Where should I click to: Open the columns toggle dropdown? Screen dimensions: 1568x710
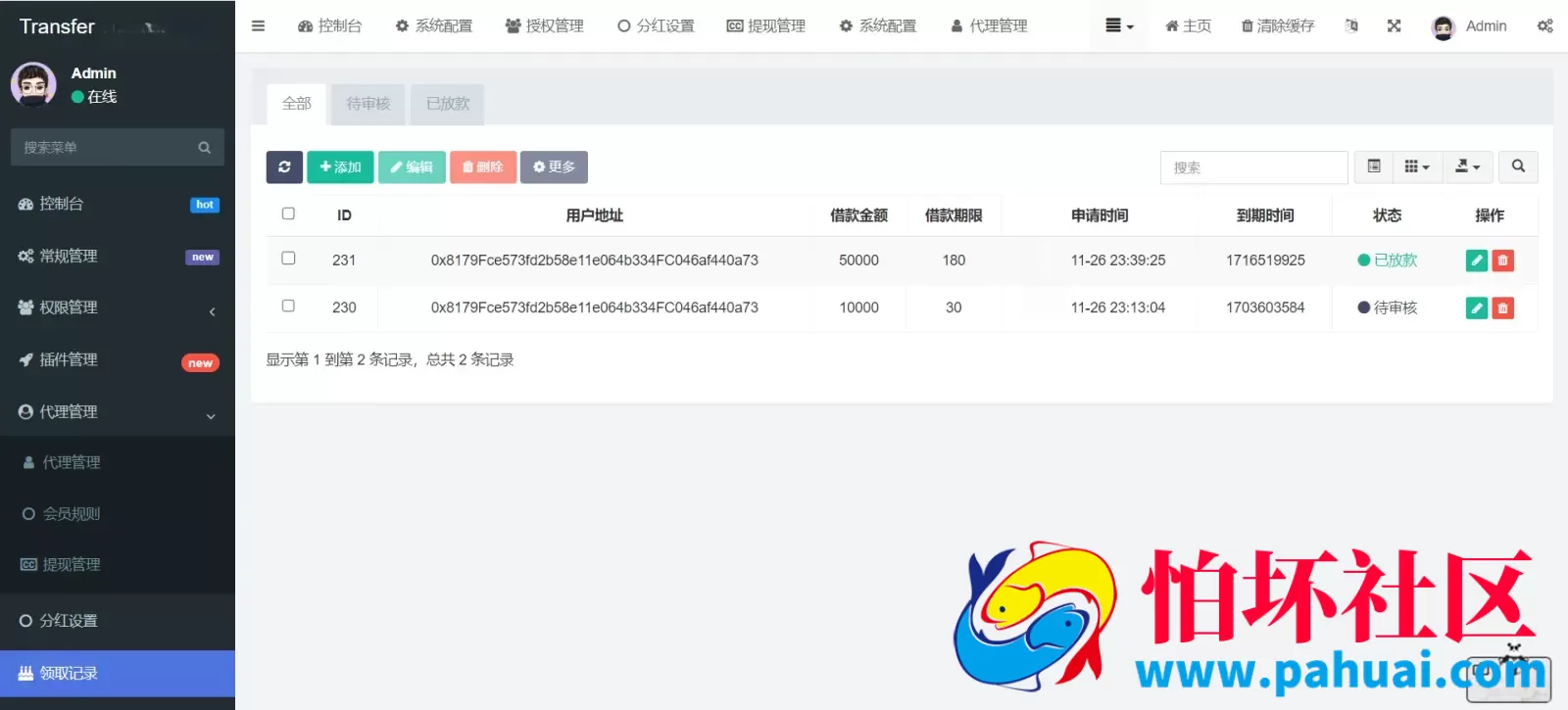pyautogui.click(x=1417, y=167)
